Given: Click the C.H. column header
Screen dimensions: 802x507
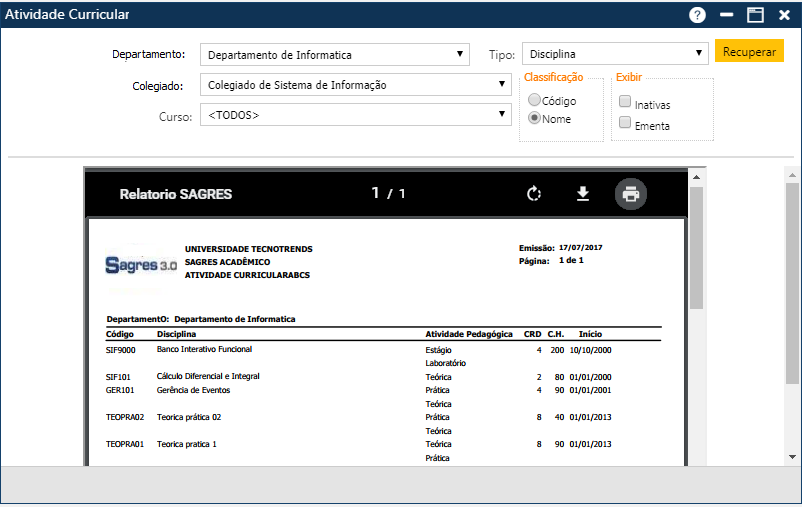Looking at the screenshot, I should point(556,334).
